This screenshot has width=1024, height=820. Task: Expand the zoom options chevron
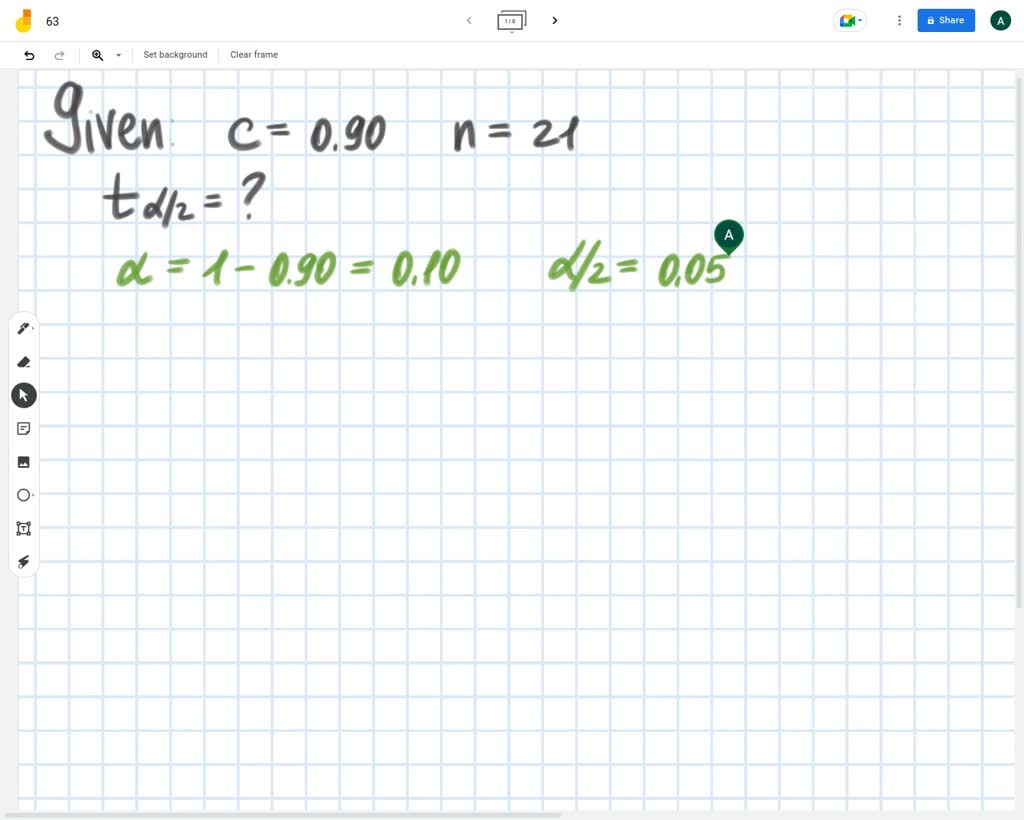click(x=117, y=56)
